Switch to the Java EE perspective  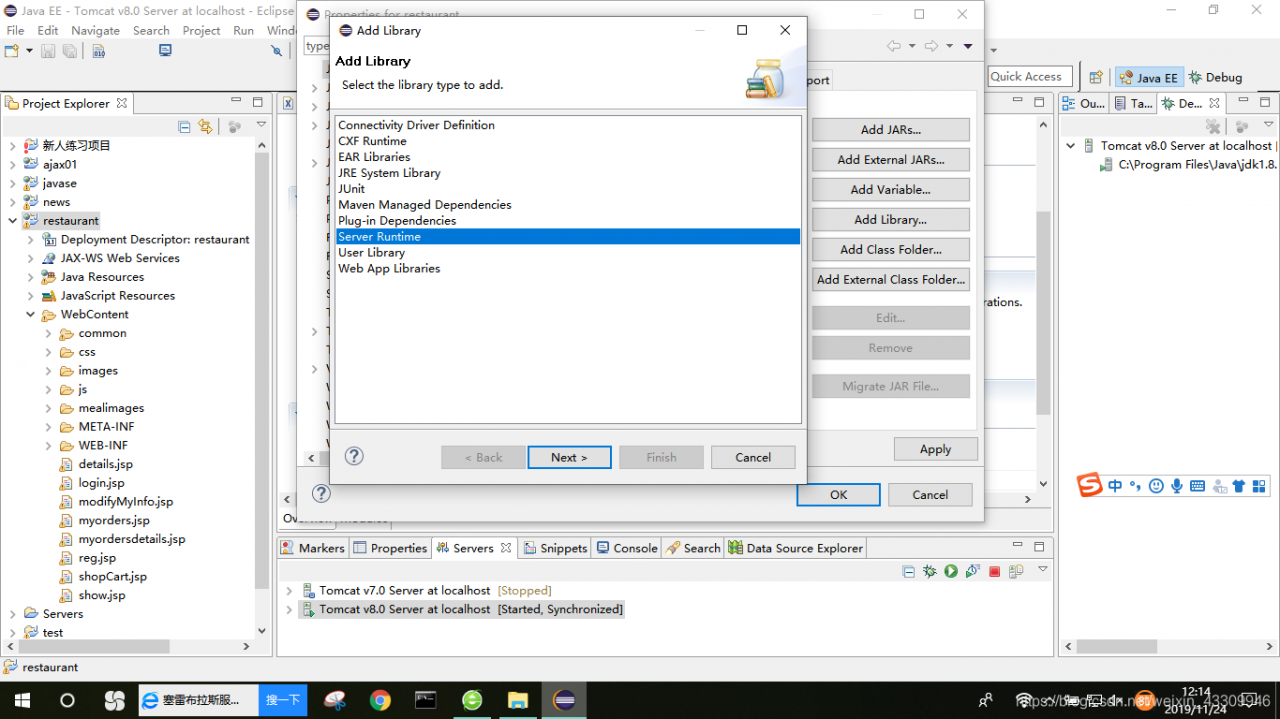pyautogui.click(x=1148, y=77)
